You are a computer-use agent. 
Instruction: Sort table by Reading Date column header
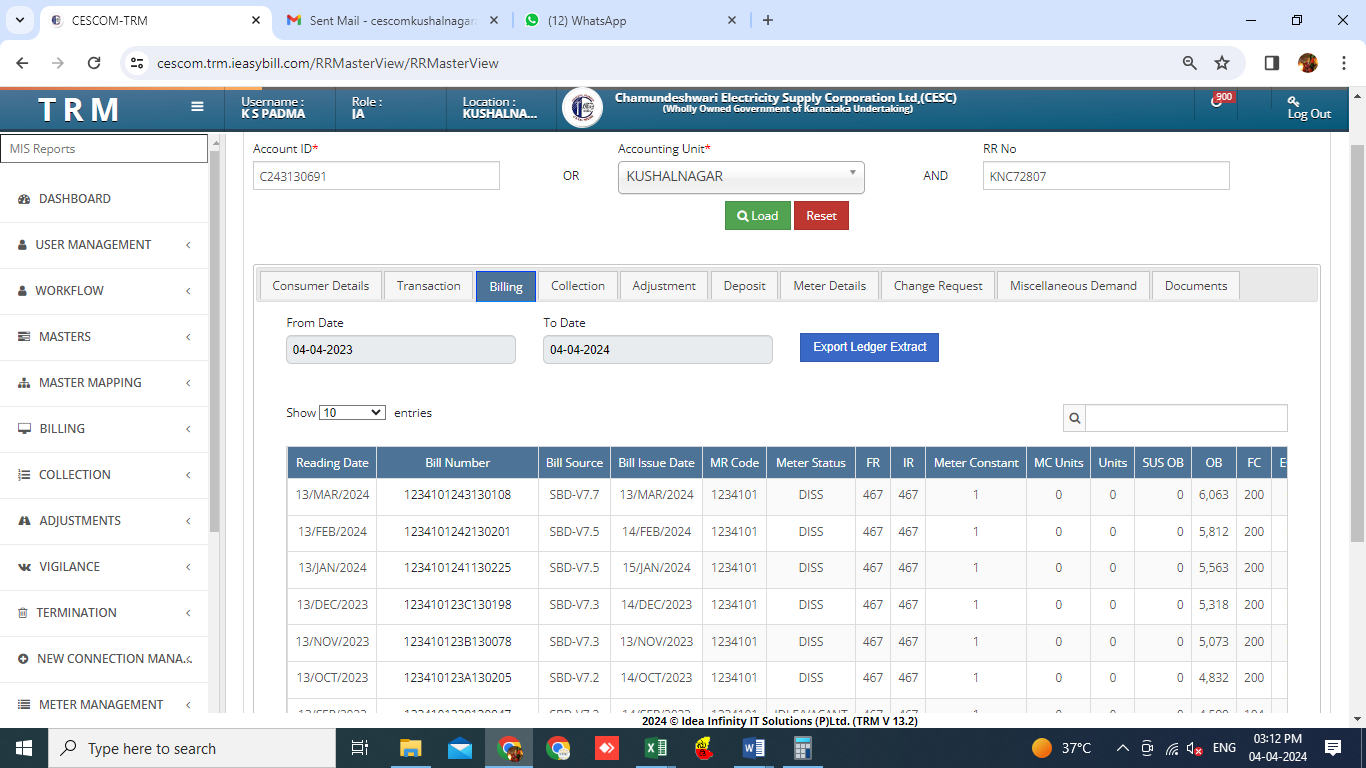click(332, 462)
